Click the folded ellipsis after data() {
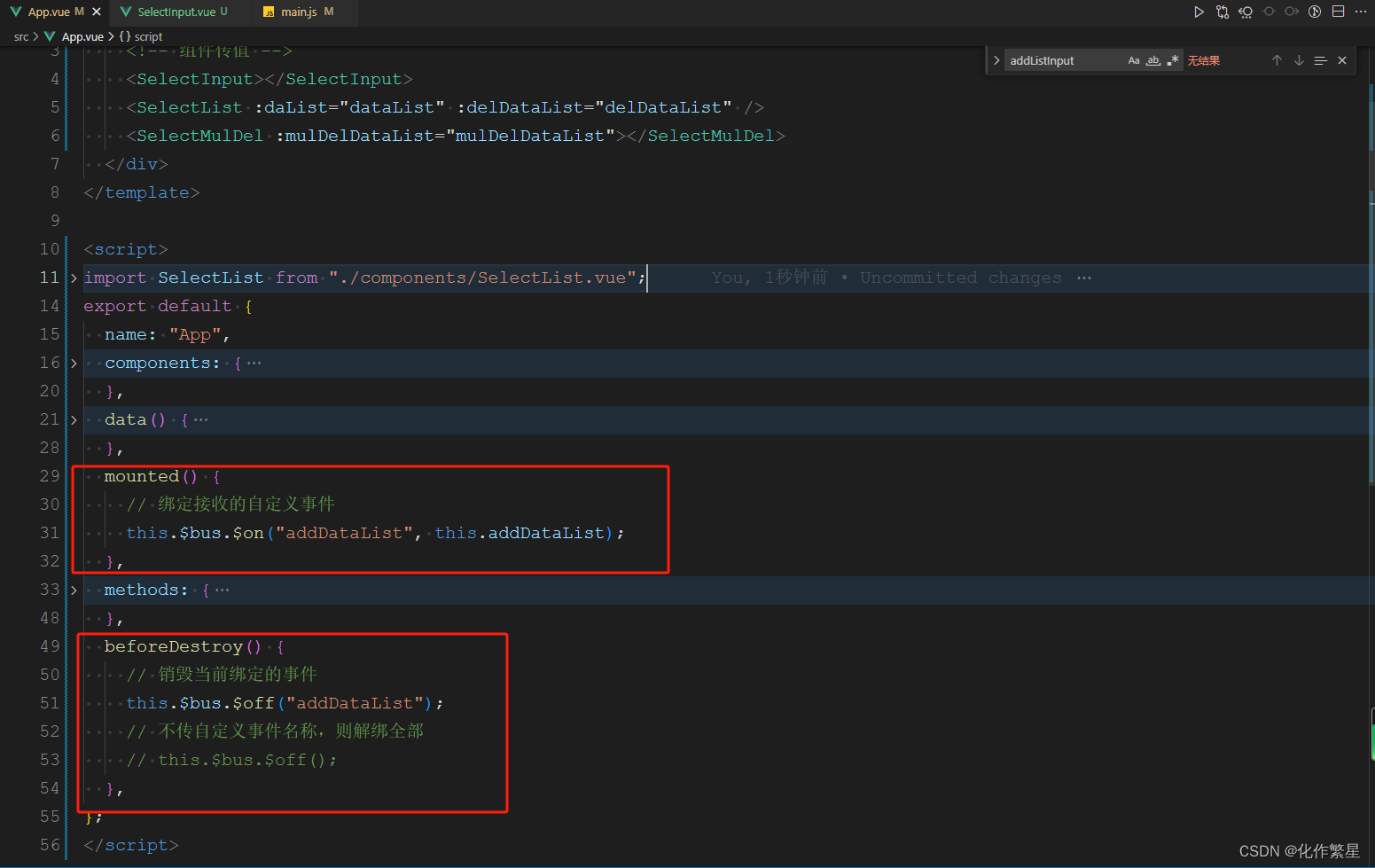 (x=201, y=419)
